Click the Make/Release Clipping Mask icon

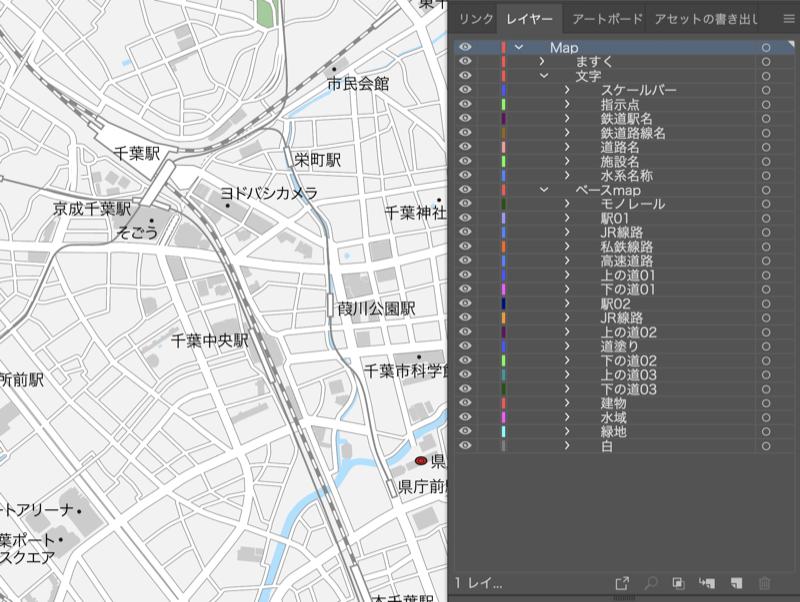[x=678, y=582]
